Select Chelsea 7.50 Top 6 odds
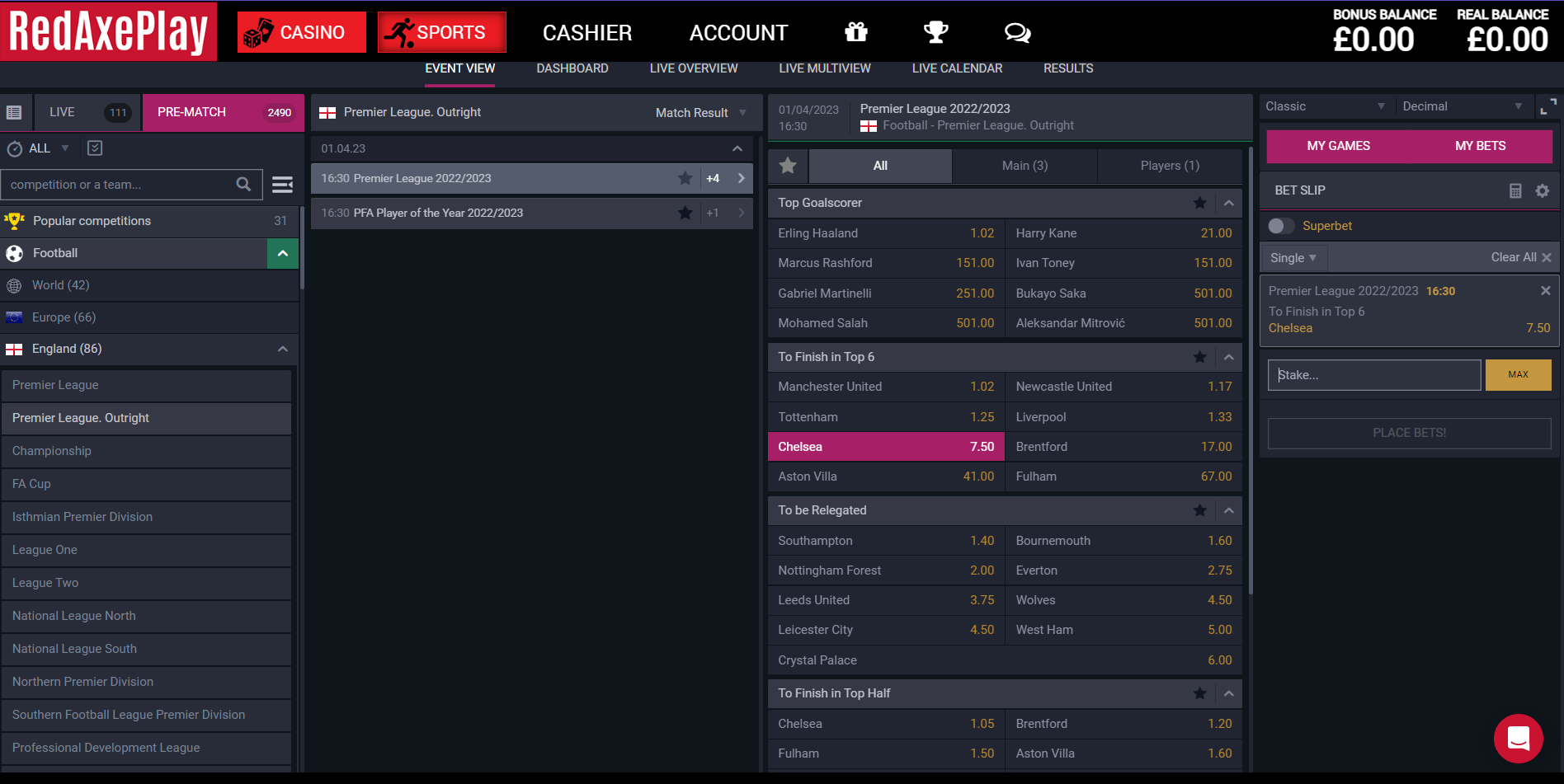Screen dimensions: 1564x784 point(886,447)
